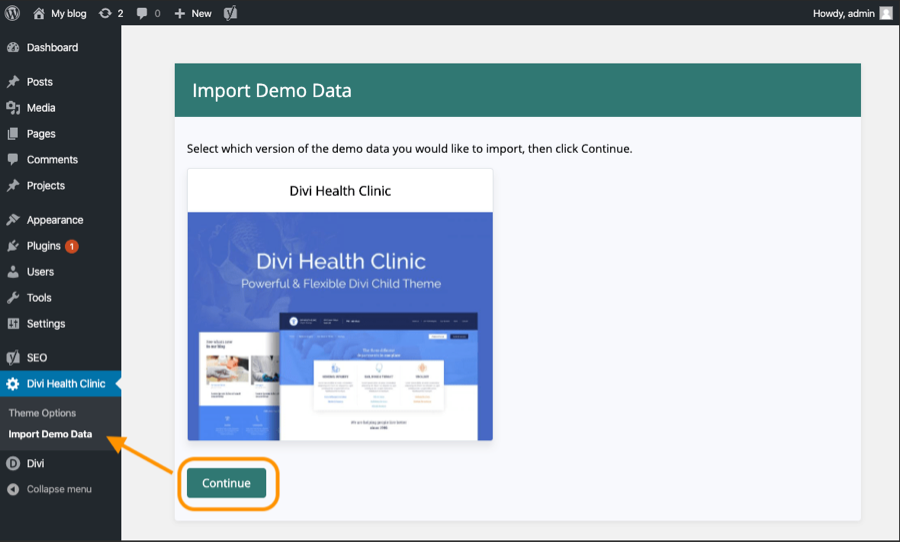Screen dimensions: 900x542
Task: Select the Divi Health Clinic demo thumbnail
Action: point(340,326)
